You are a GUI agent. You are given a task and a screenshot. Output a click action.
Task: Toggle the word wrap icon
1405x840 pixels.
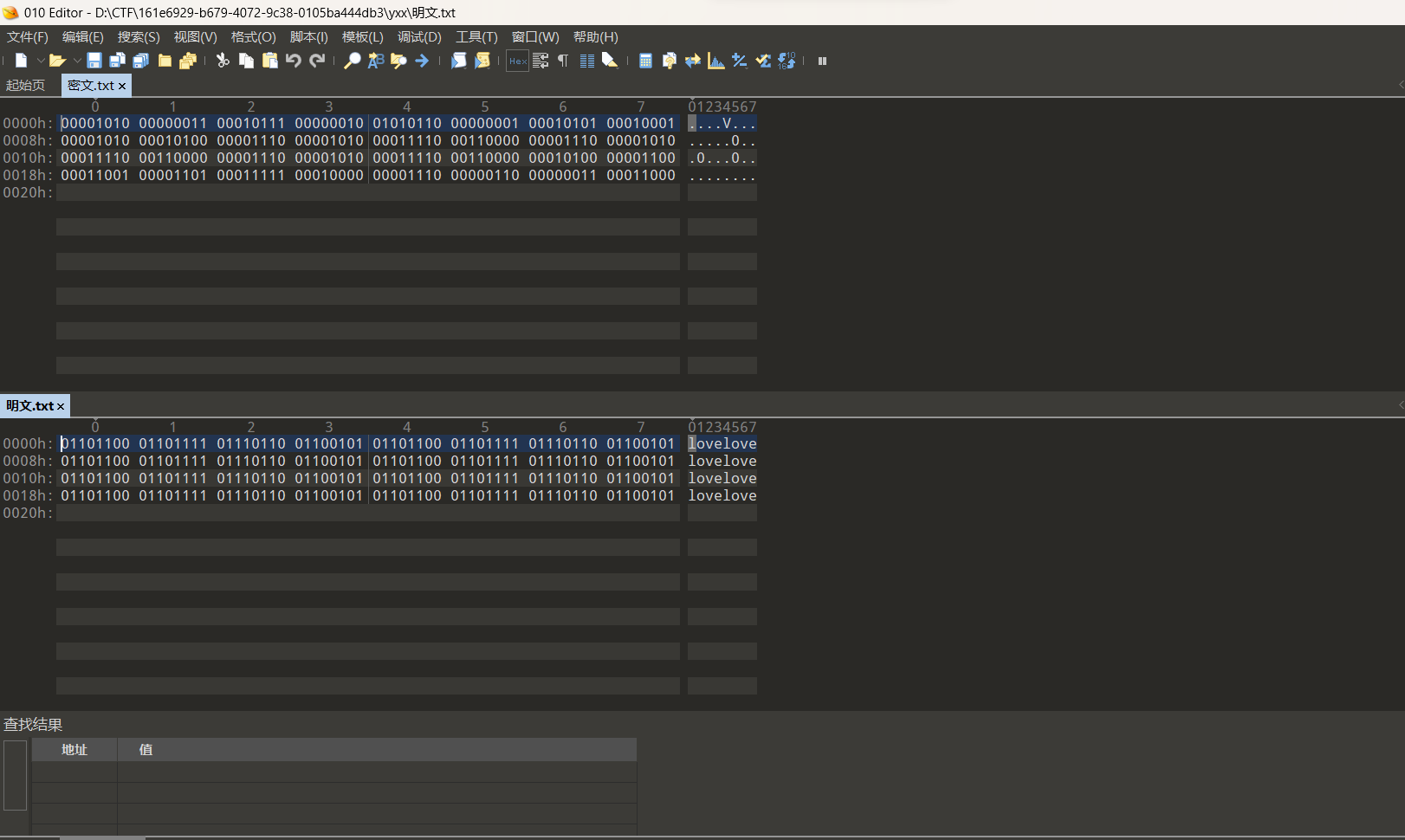pos(541,61)
